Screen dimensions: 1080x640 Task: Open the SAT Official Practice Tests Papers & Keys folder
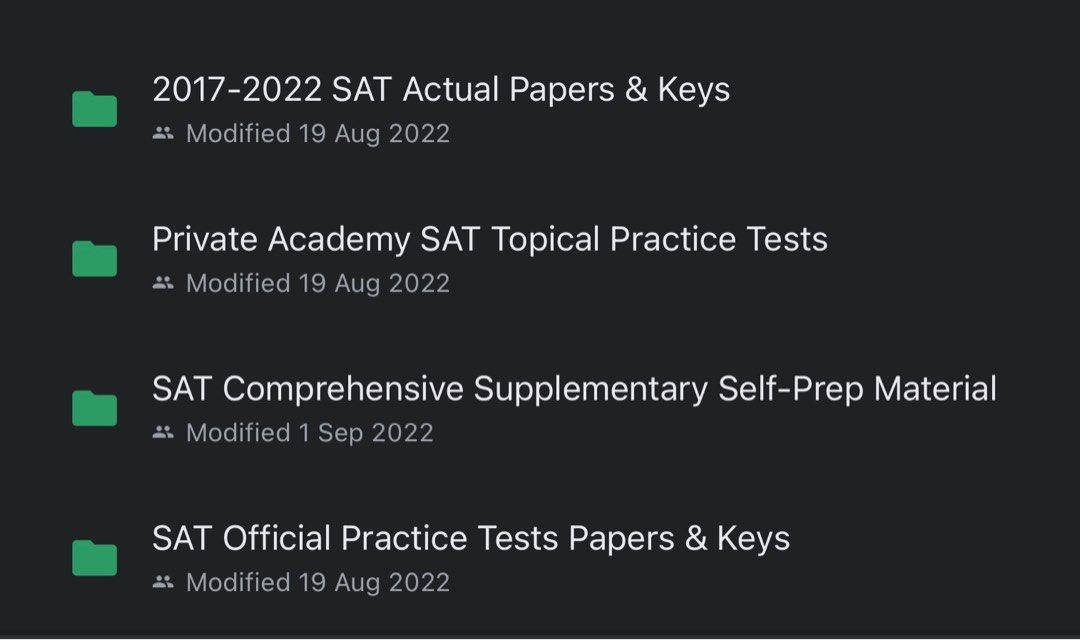[x=470, y=539]
